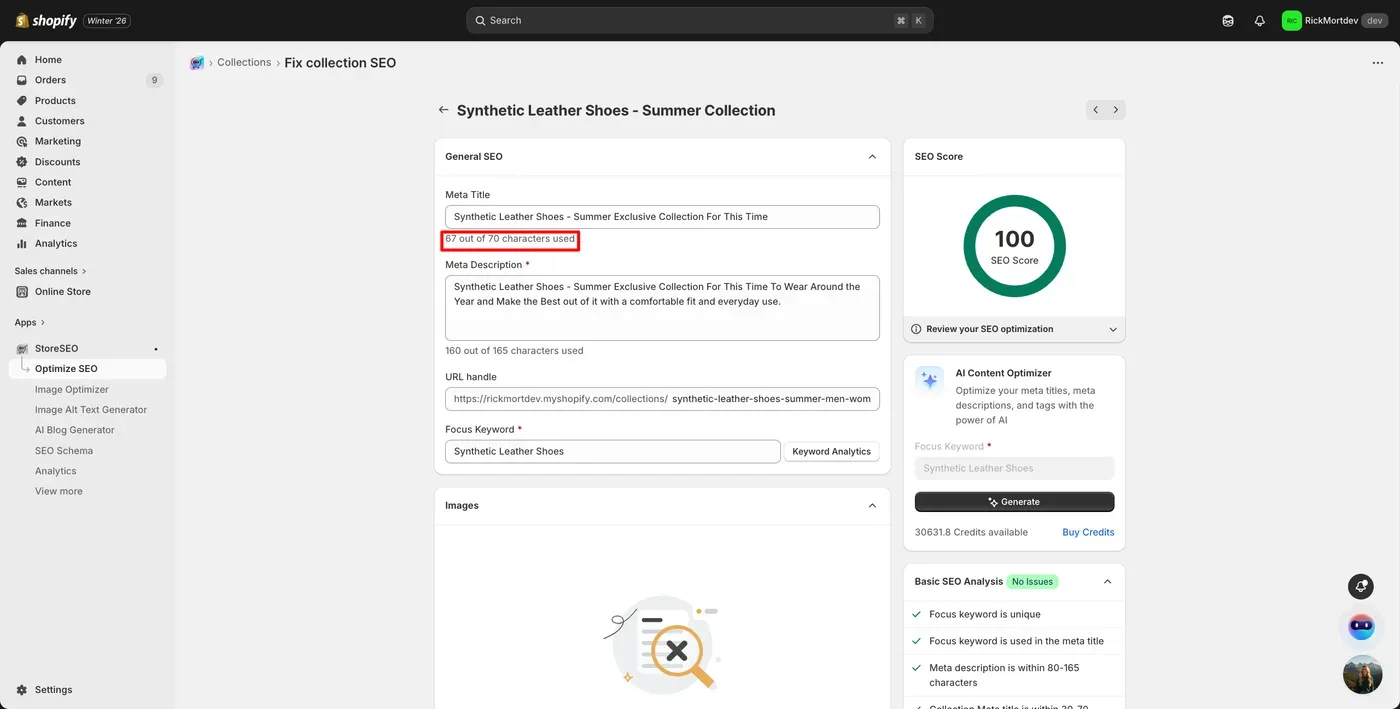Open the support agent avatar chat
The width and height of the screenshot is (1400, 709).
coord(1362,675)
